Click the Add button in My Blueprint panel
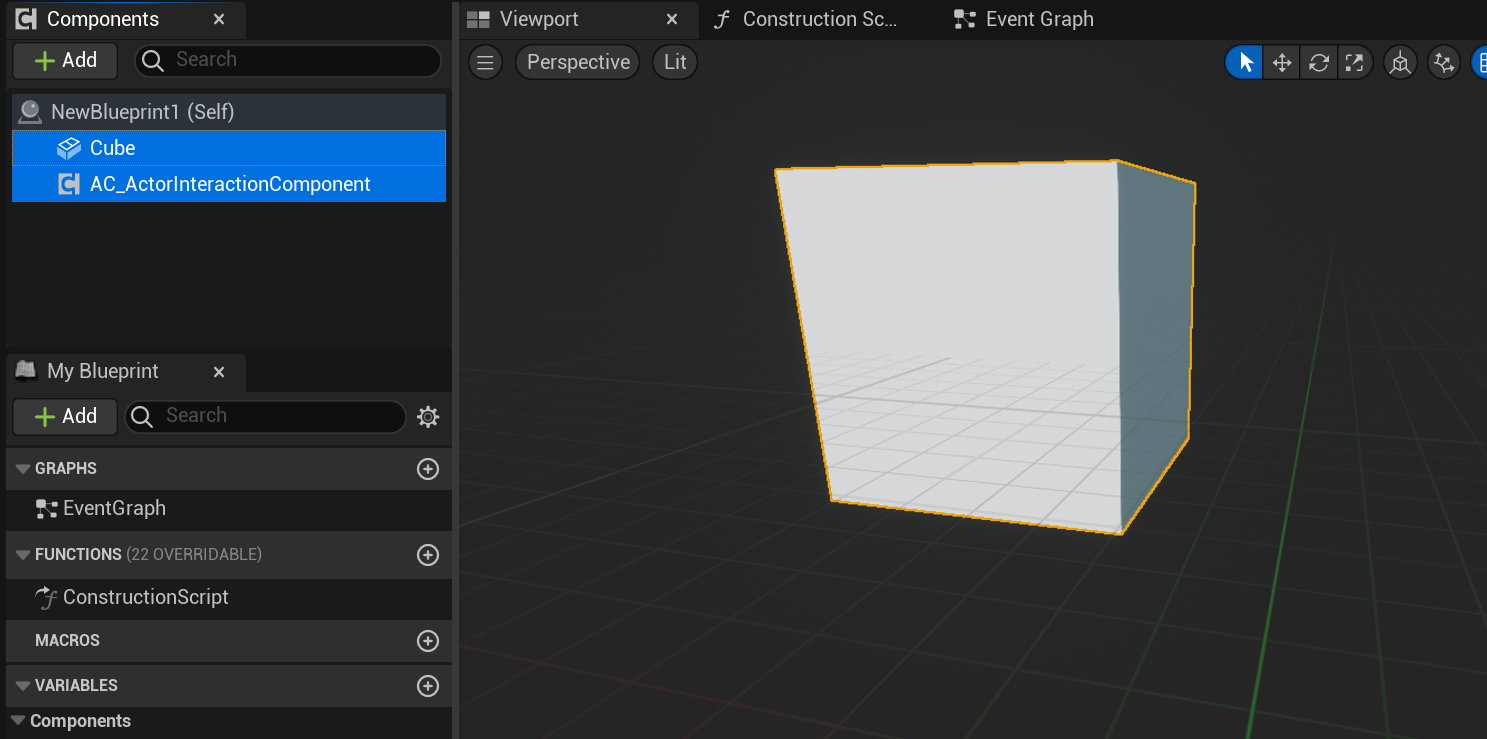The width and height of the screenshot is (1487, 739). (x=65, y=416)
